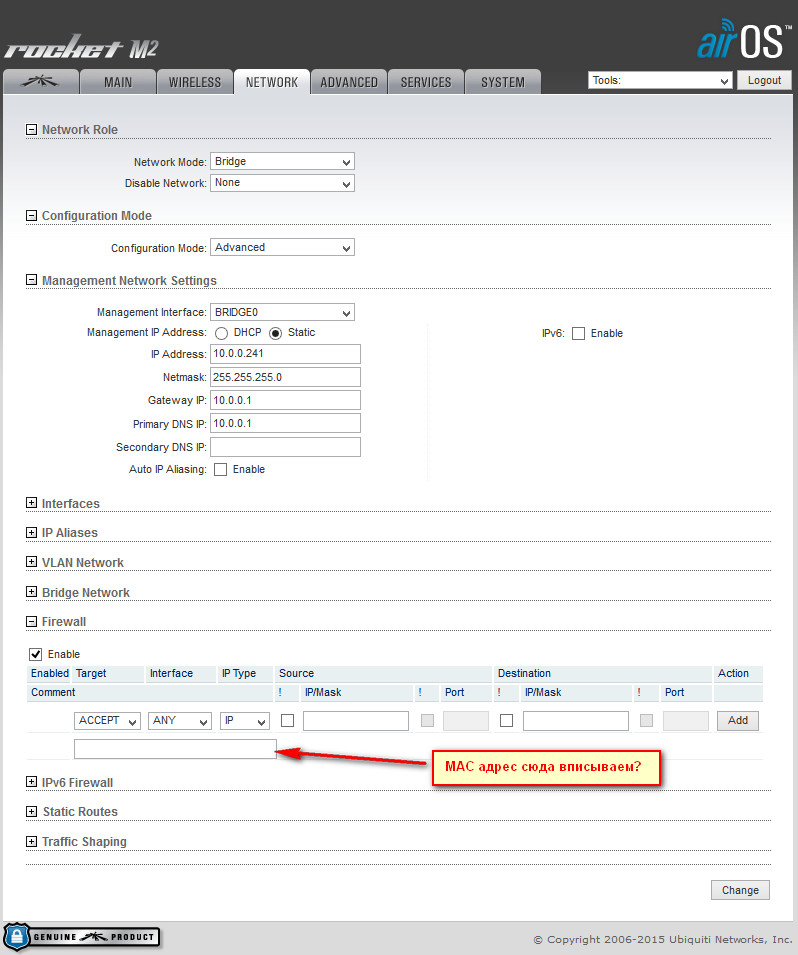Select the NETWORK tab
Image resolution: width=798 pixels, height=955 pixels.
[272, 82]
